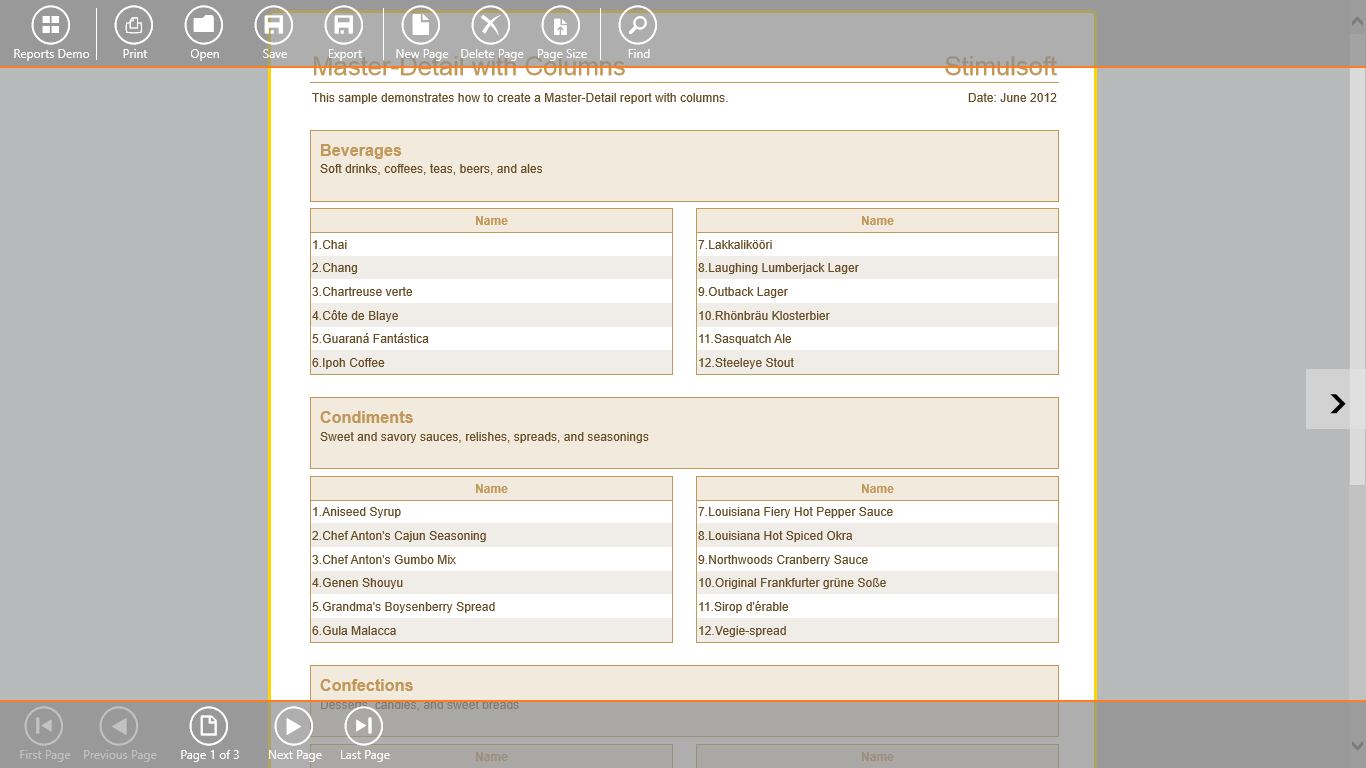Image resolution: width=1366 pixels, height=768 pixels.
Task: Click the Open folder icon
Action: [204, 25]
